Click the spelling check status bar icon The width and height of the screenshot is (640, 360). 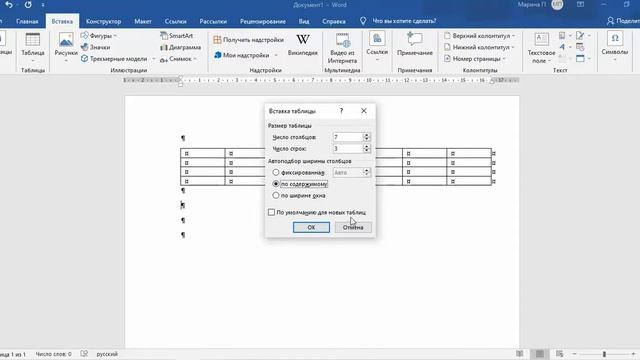[x=84, y=354]
